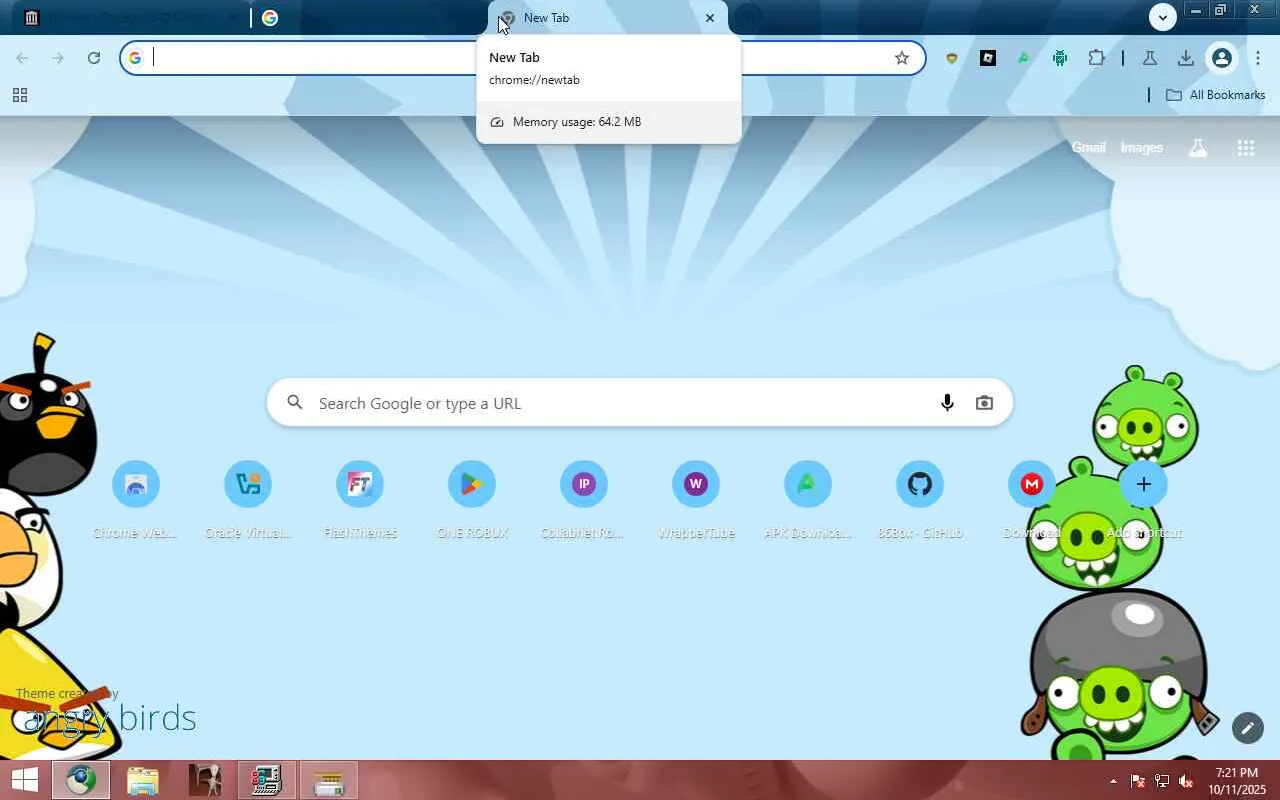The width and height of the screenshot is (1280, 800).
Task: Open the FlashThemes shortcut
Action: [x=360, y=500]
